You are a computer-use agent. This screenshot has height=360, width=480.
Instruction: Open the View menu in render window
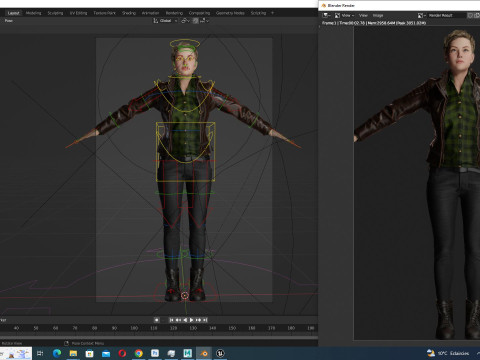point(363,15)
